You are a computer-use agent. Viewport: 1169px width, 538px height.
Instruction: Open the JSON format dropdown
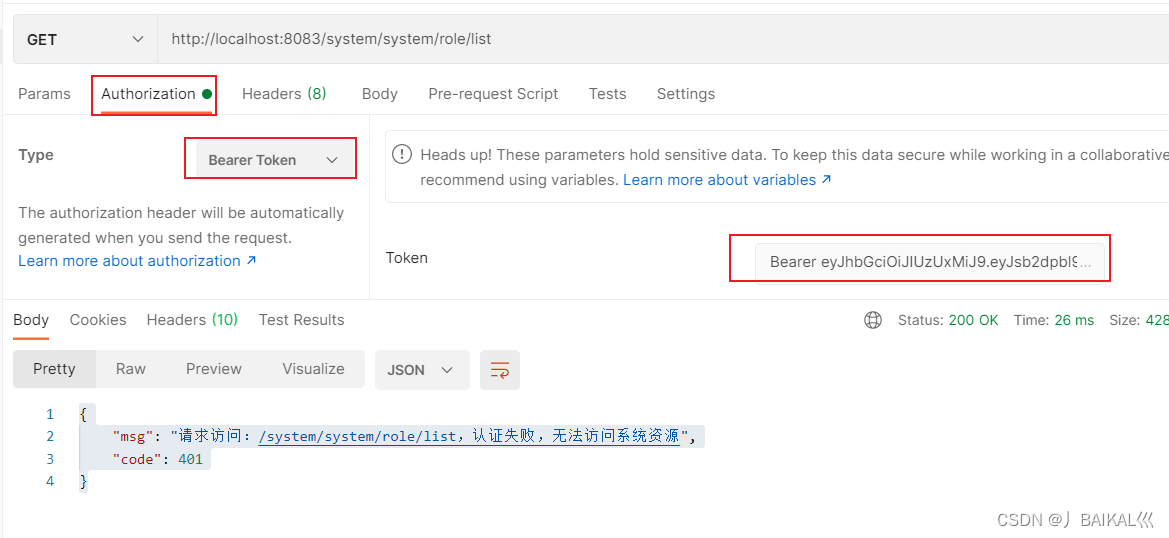click(420, 370)
